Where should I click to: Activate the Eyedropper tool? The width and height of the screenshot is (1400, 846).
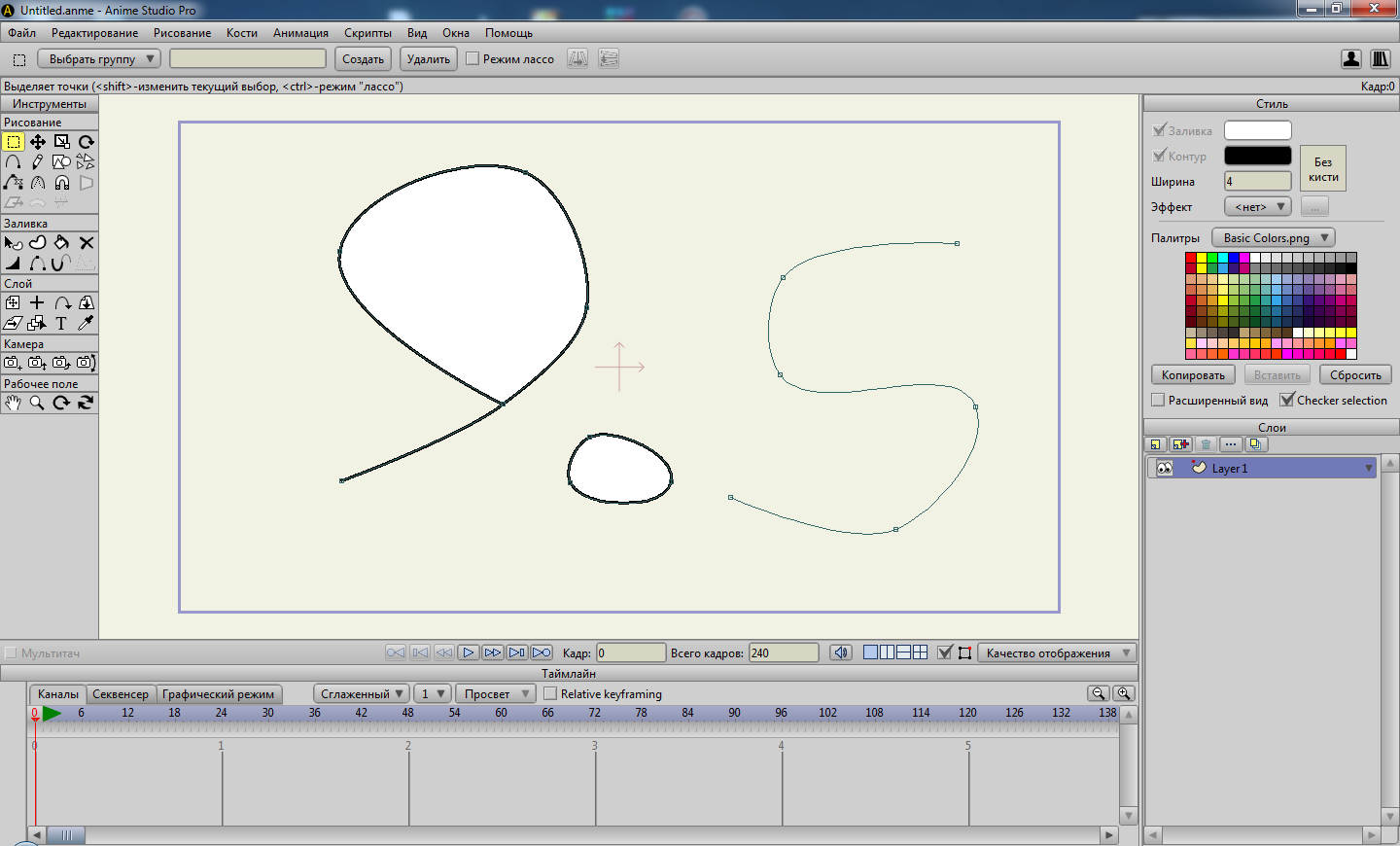point(86,324)
